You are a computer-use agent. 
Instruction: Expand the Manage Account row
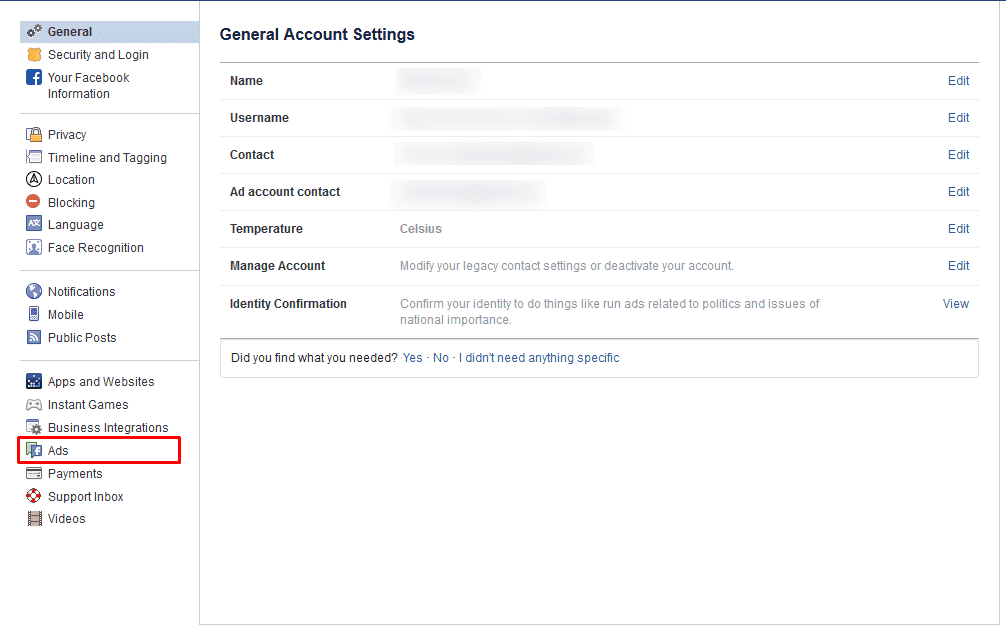click(958, 266)
